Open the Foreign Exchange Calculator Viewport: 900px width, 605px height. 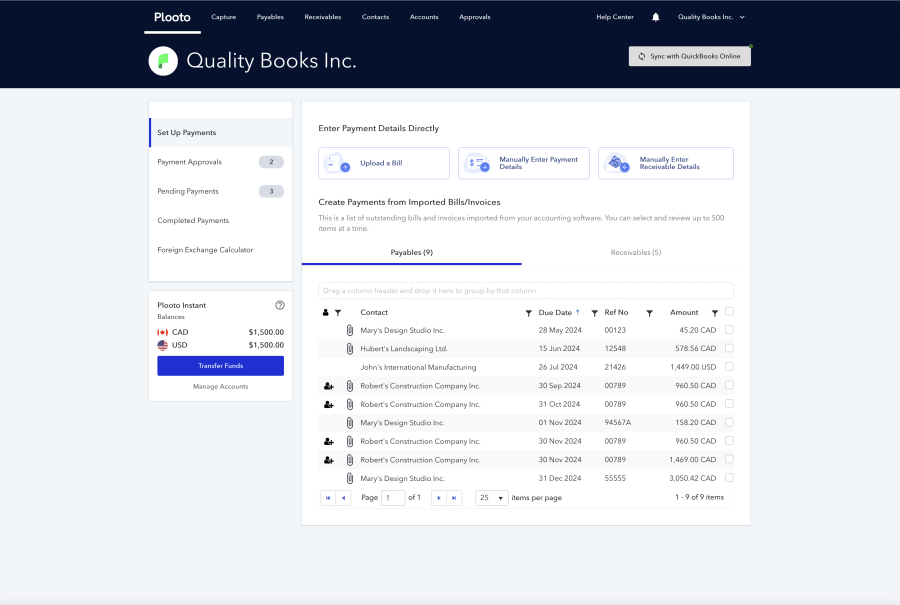coord(221,250)
